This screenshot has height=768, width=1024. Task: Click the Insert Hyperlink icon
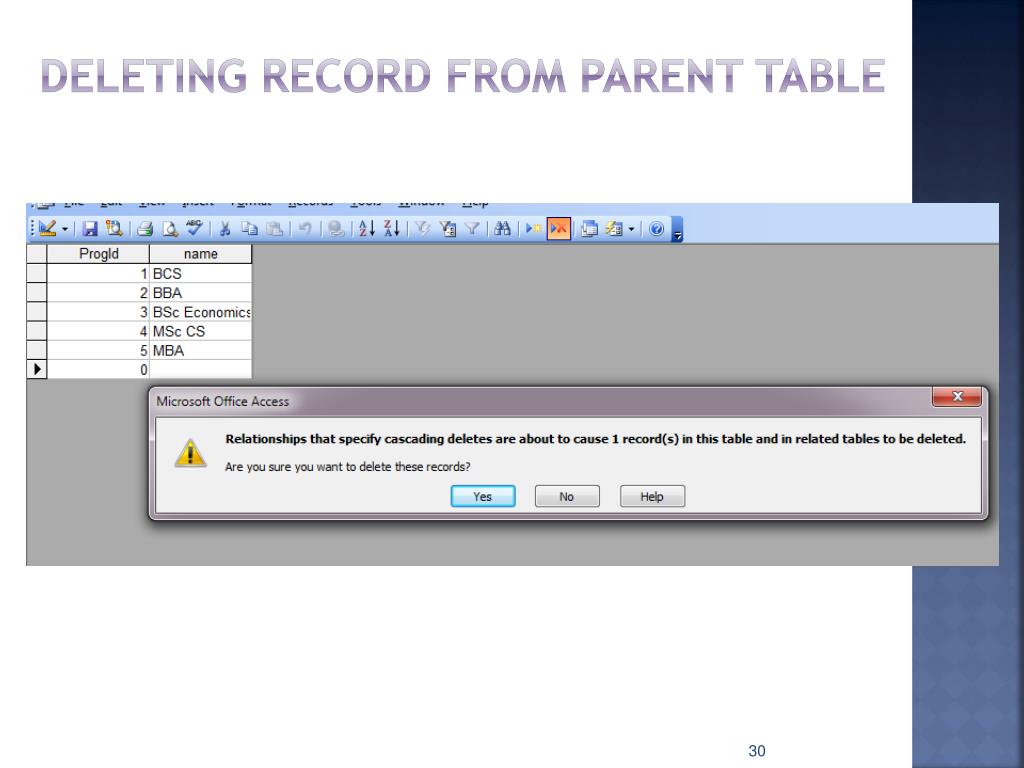click(x=336, y=229)
